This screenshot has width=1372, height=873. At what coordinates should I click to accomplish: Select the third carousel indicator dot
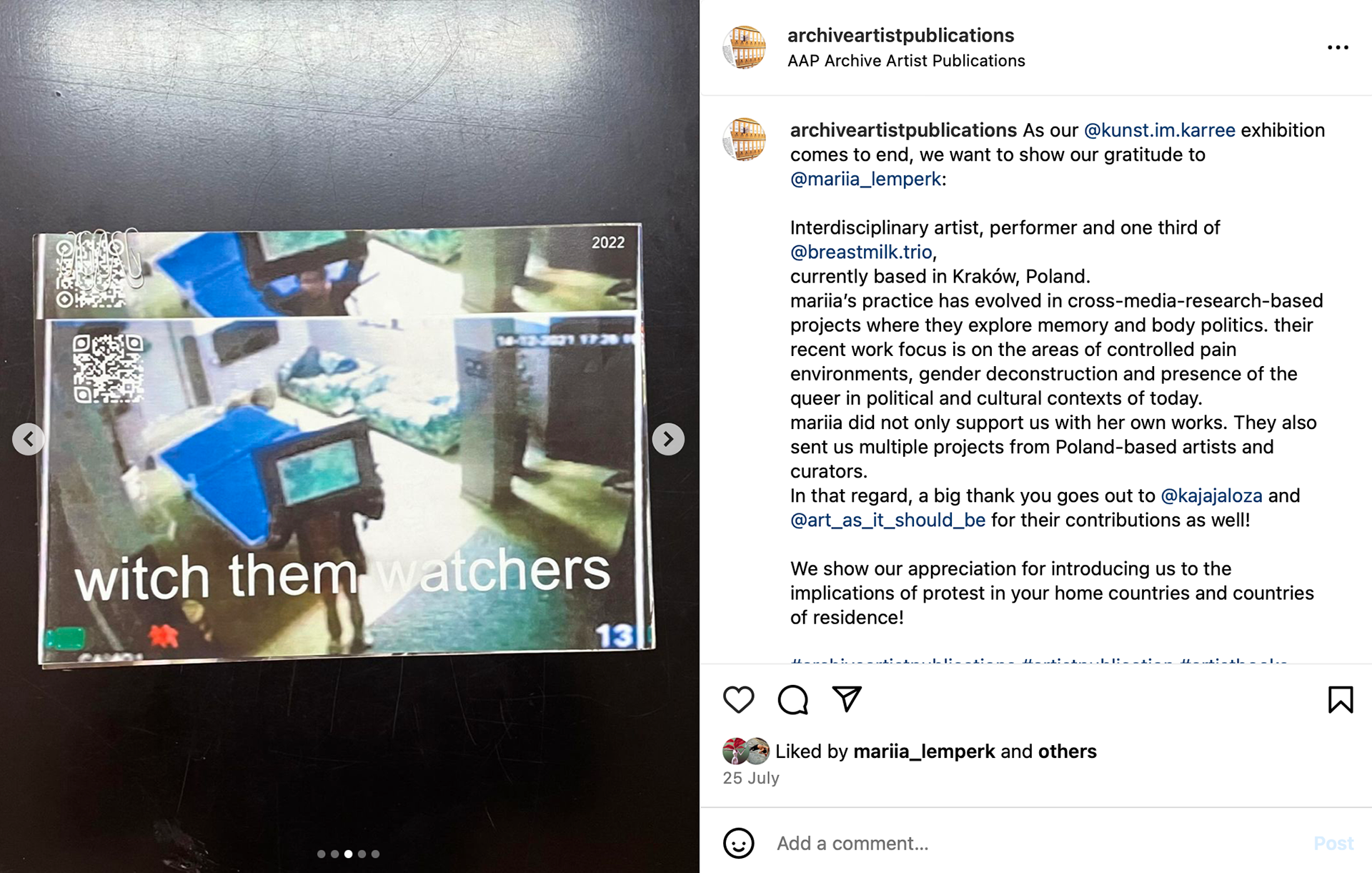click(x=348, y=854)
